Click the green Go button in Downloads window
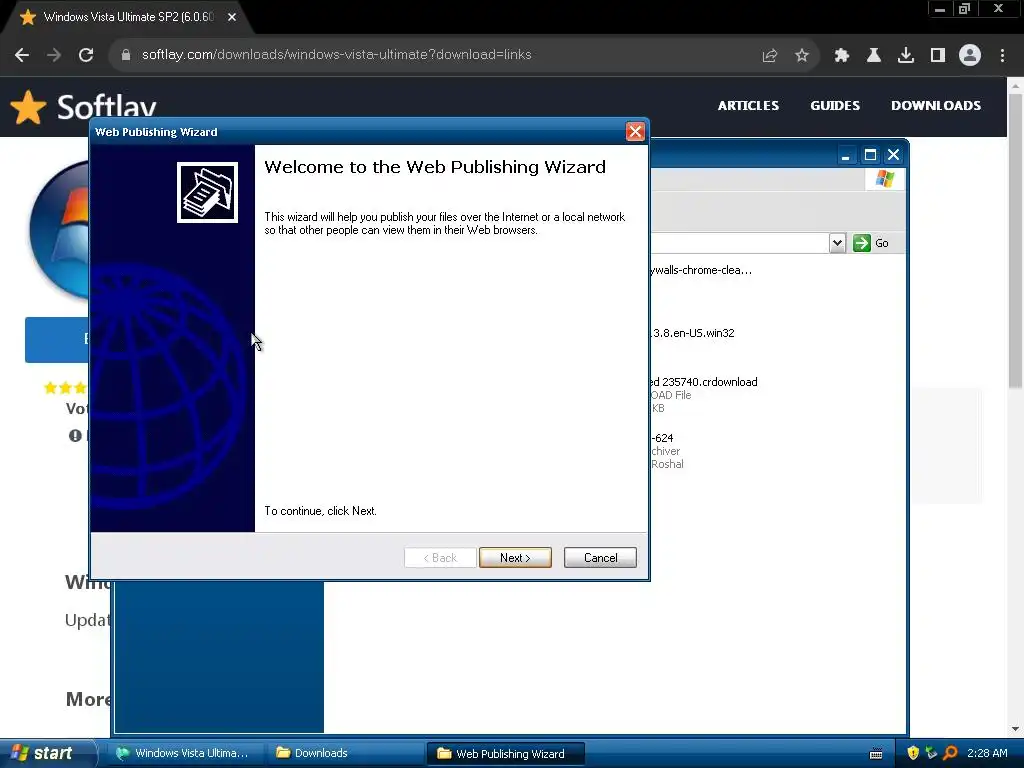The image size is (1024, 768). pyautogui.click(x=871, y=243)
